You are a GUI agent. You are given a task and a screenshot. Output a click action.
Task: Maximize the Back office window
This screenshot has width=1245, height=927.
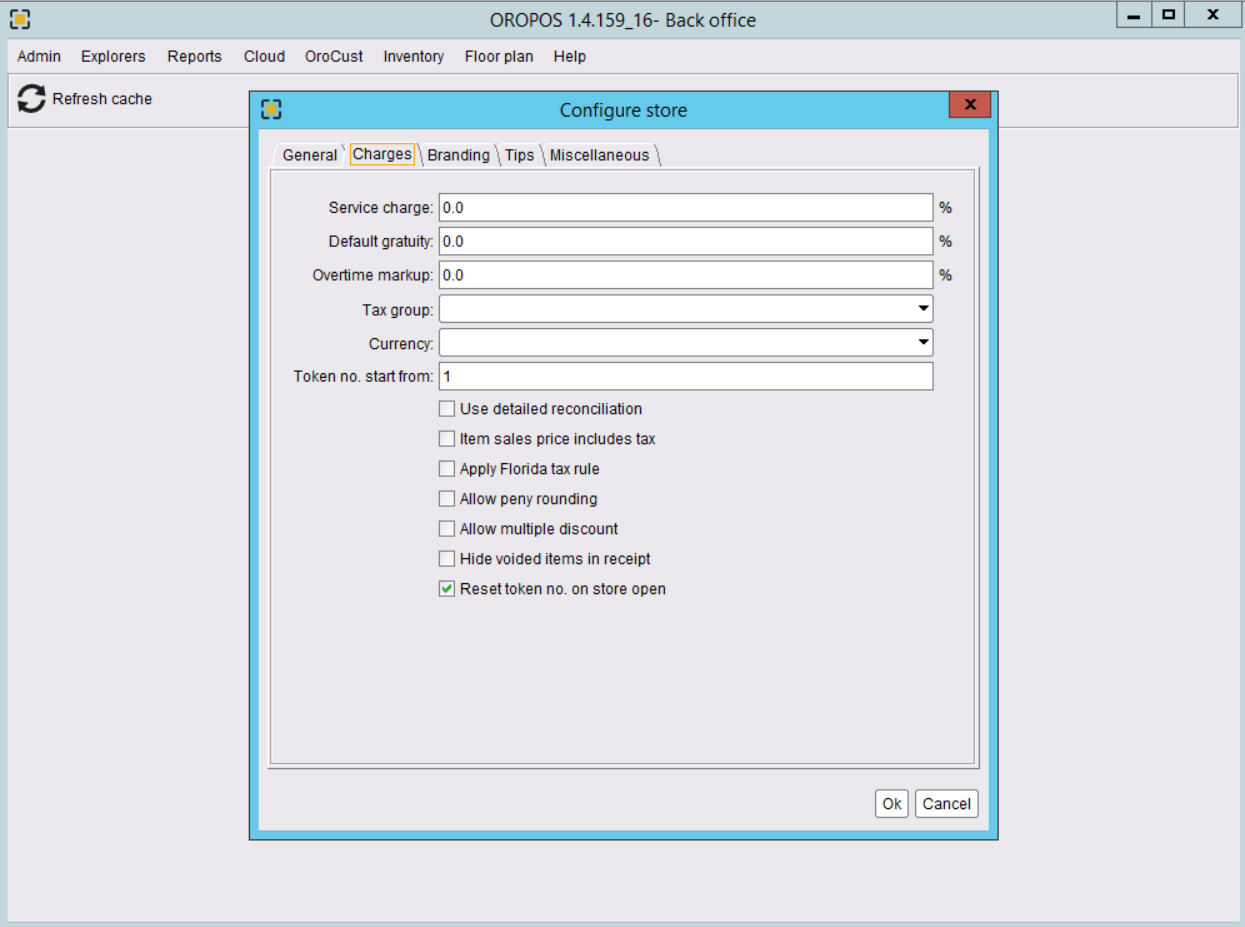point(1167,15)
